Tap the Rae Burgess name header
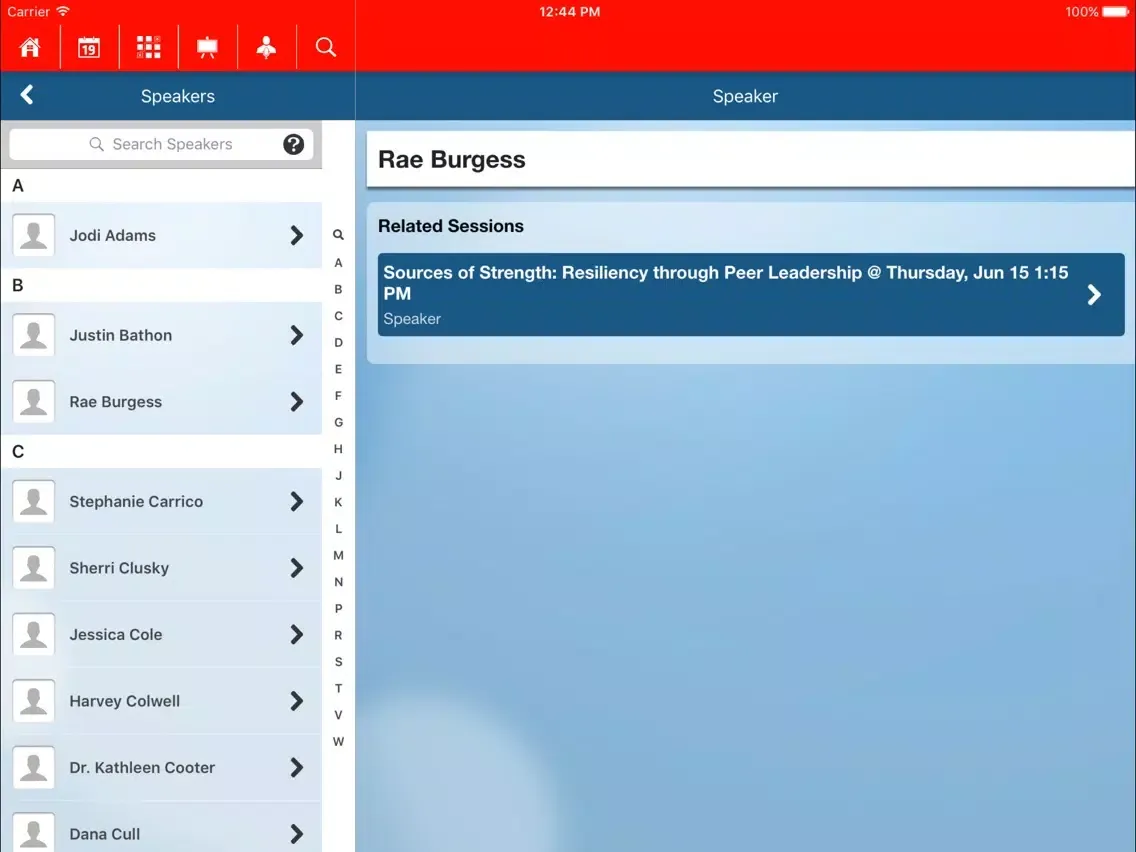This screenshot has height=852, width=1136. [451, 159]
